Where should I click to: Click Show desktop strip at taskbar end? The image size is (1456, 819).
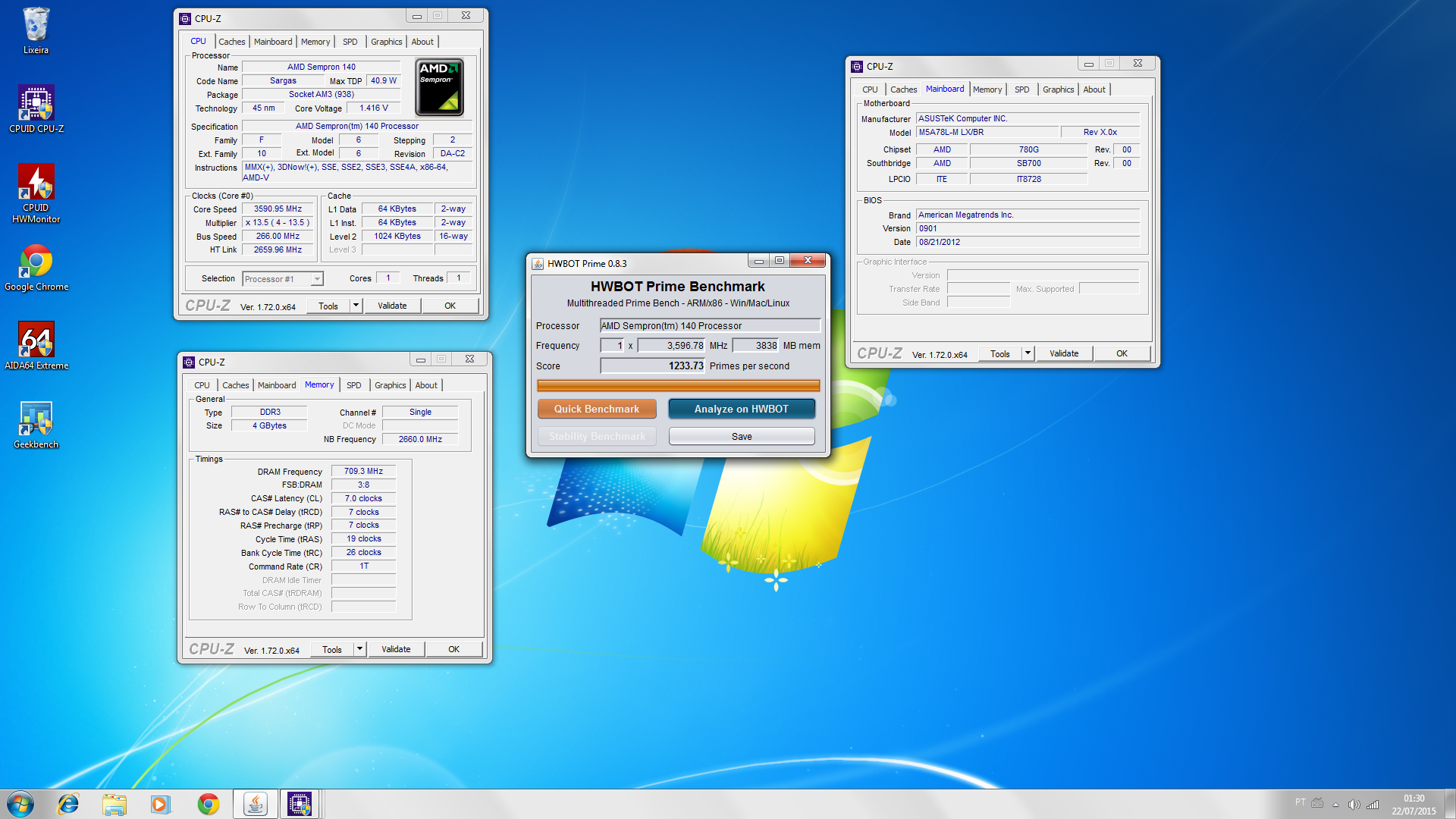point(1450,804)
